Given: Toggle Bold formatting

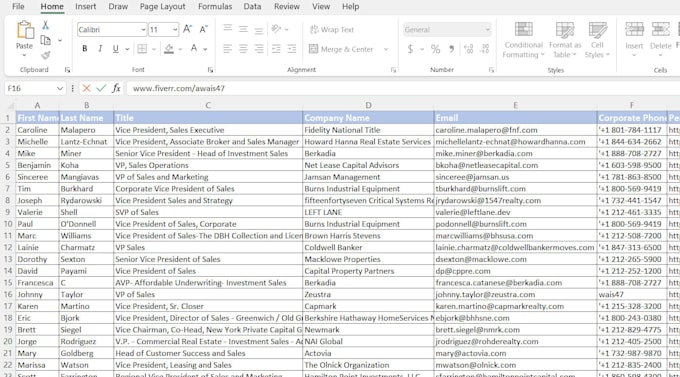Looking at the screenshot, I should click(x=85, y=49).
